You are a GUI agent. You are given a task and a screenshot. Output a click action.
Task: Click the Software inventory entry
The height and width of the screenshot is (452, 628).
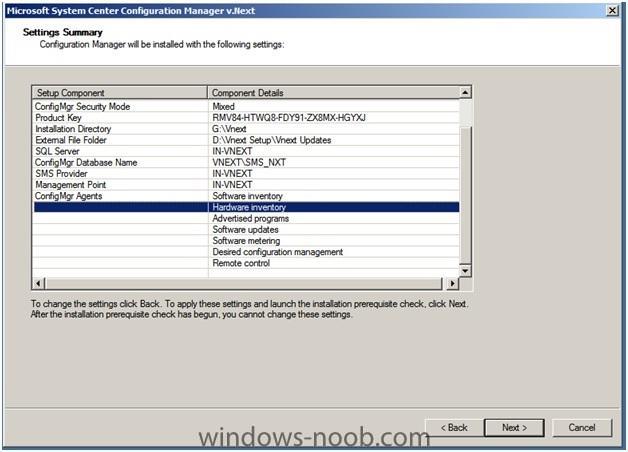click(x=248, y=196)
